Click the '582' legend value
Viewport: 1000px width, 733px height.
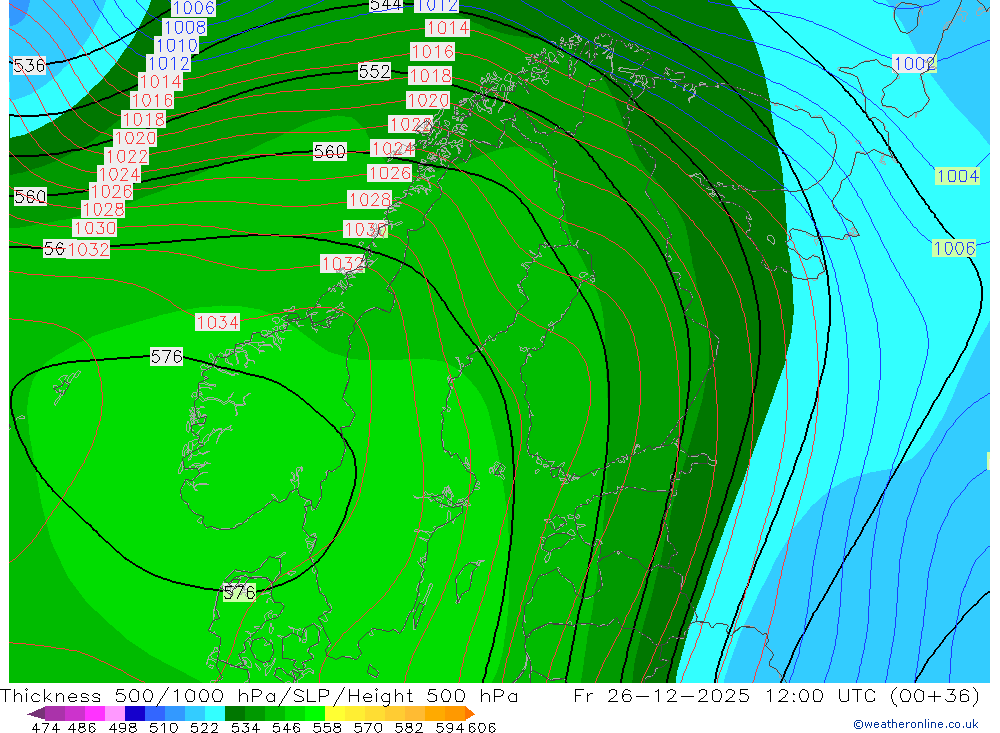(409, 727)
